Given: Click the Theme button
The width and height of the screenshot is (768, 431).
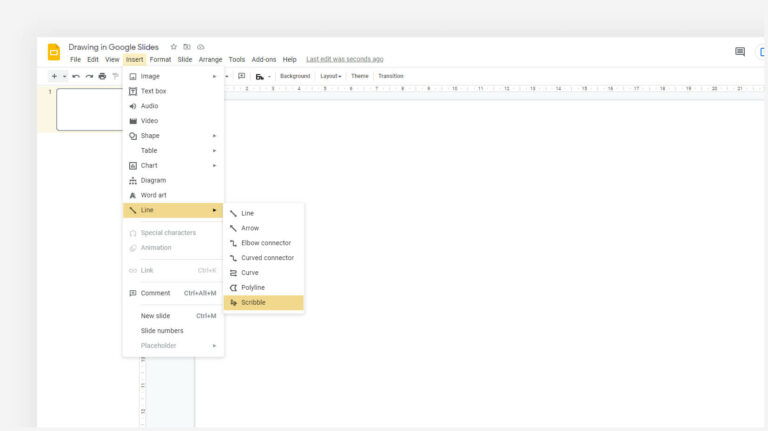Looking at the screenshot, I should (x=360, y=76).
